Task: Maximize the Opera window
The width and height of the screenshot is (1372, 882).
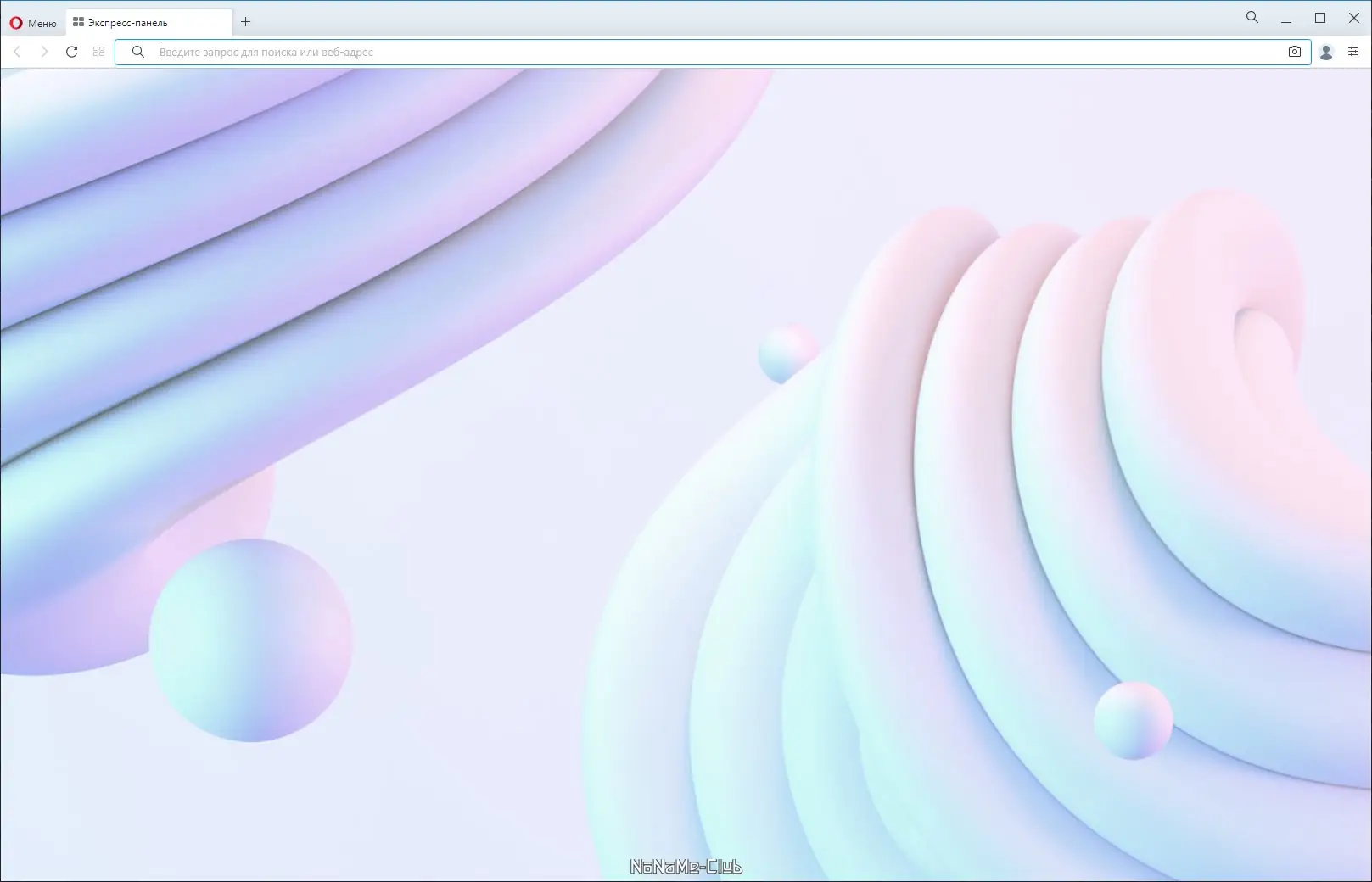Action: pyautogui.click(x=1320, y=18)
